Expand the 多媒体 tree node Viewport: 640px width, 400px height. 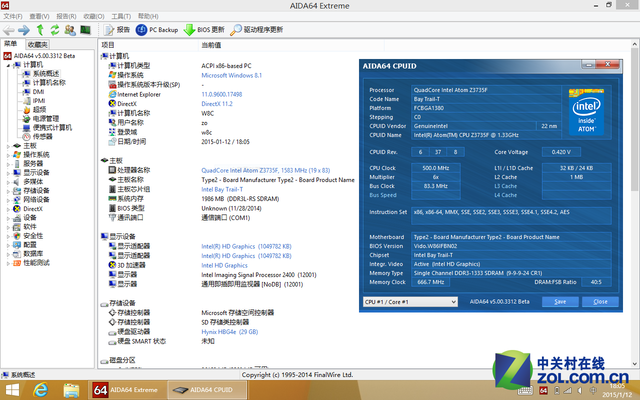(8, 182)
